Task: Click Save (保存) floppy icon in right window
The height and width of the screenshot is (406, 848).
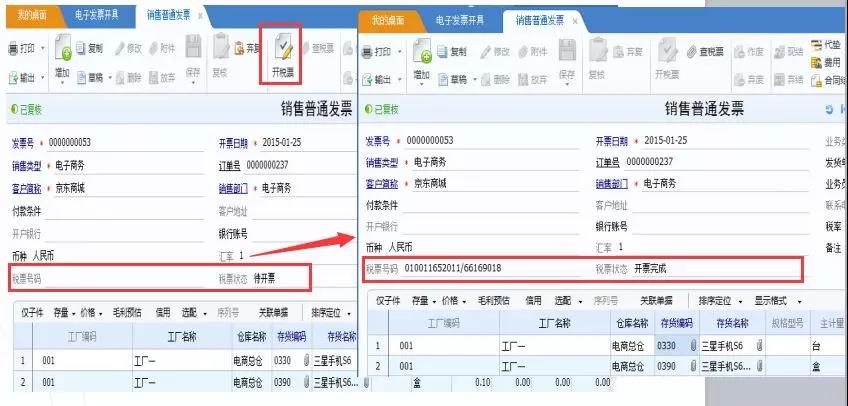Action: pyautogui.click(x=567, y=50)
